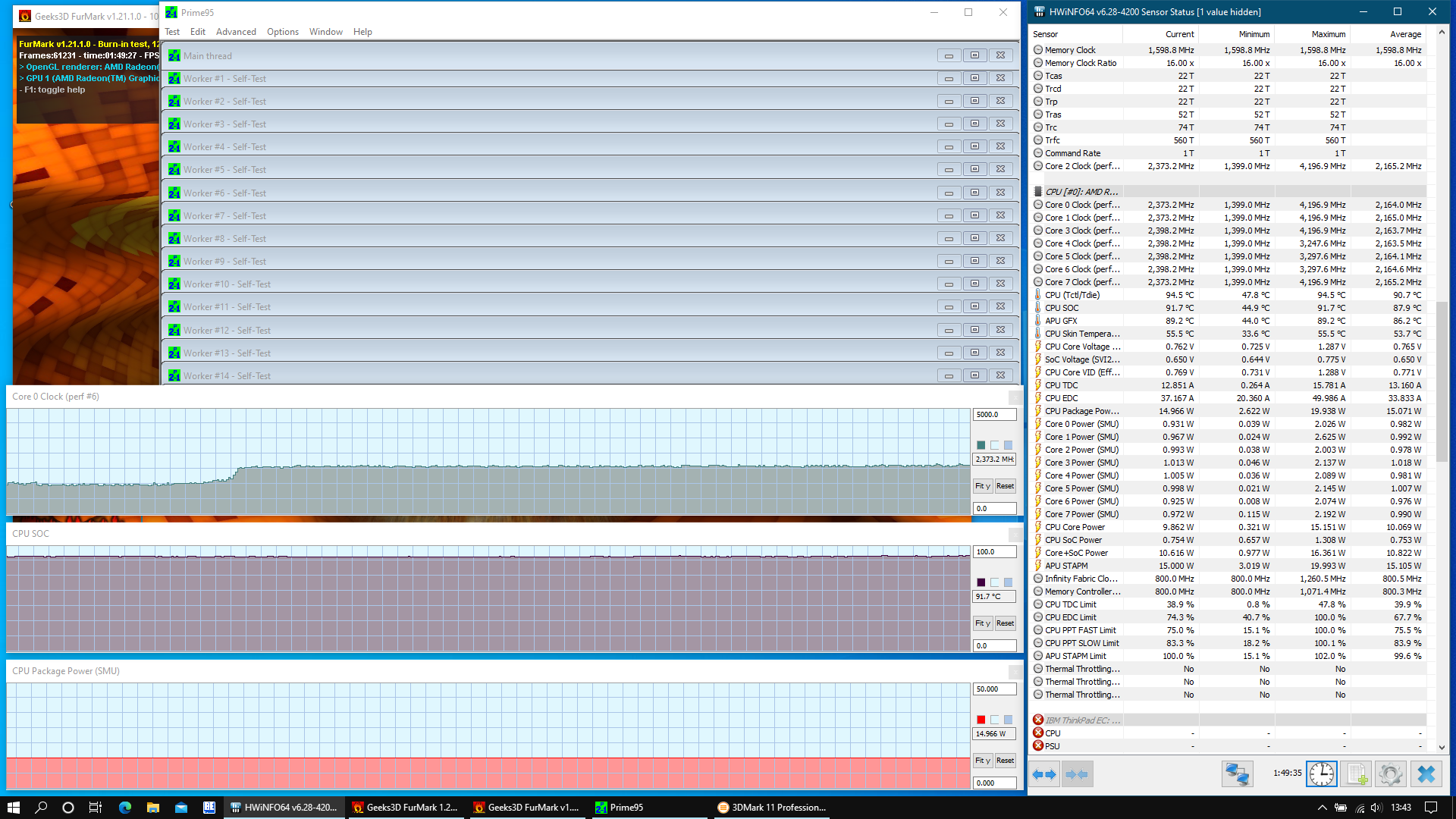Click the dark teal swatch on Core 0 Clock graph
Screen dimensions: 1456x819
pos(981,445)
